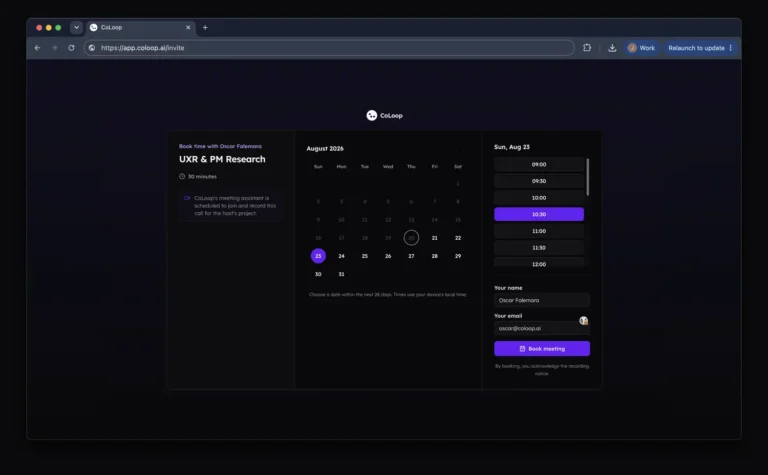The height and width of the screenshot is (475, 768).
Task: Click the video camera icon in recording notice
Action: coord(187,198)
